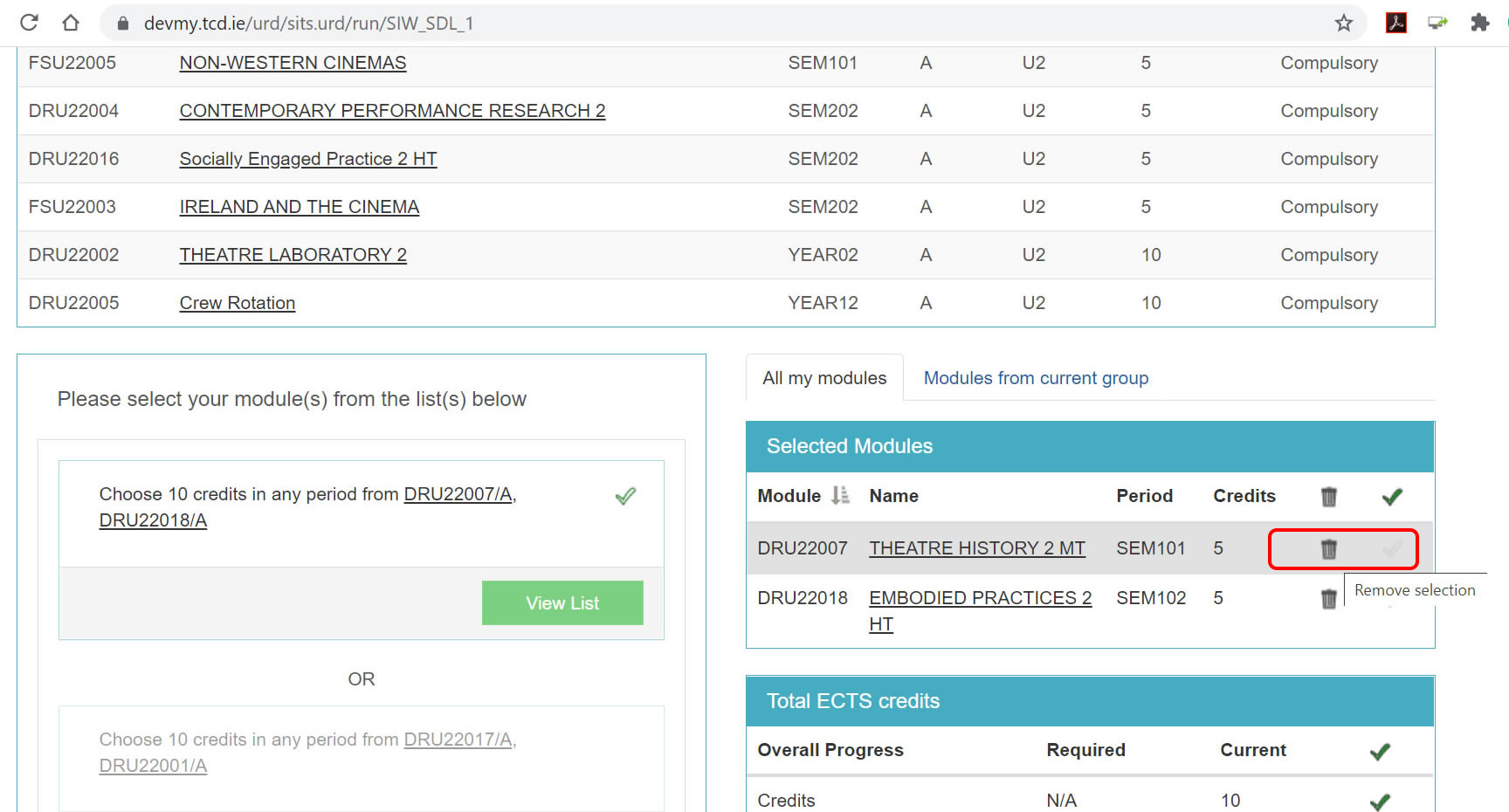Click the green tick in the Credits row
The image size is (1509, 812).
point(1380,802)
